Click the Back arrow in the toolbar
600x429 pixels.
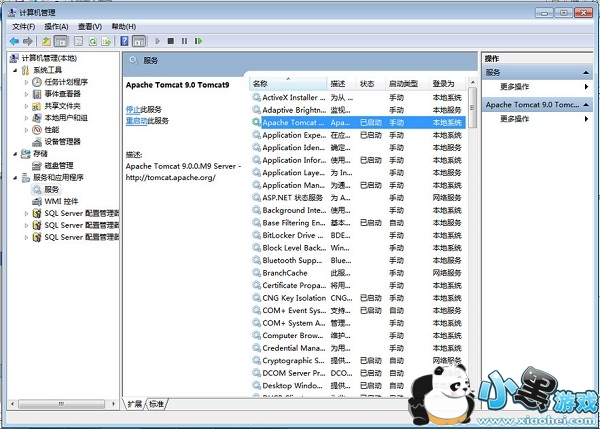pos(14,41)
